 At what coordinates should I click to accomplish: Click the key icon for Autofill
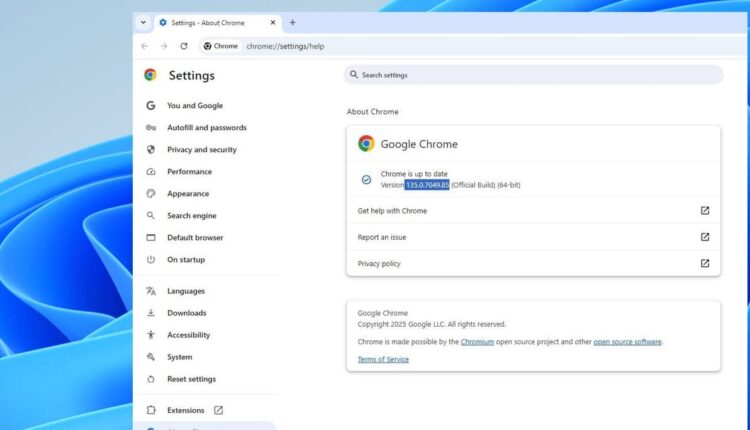click(151, 128)
